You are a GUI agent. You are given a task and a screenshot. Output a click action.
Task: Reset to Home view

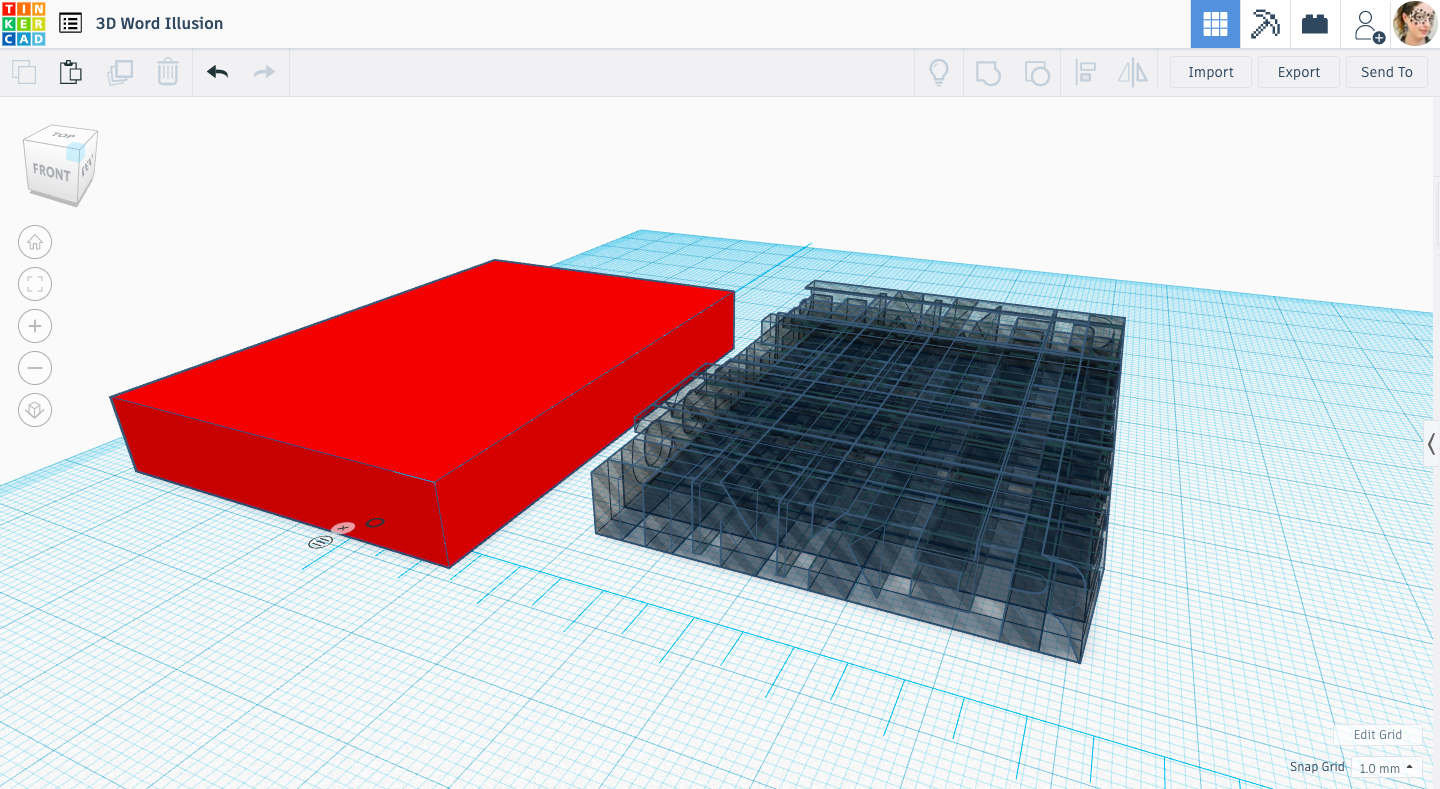coord(35,241)
